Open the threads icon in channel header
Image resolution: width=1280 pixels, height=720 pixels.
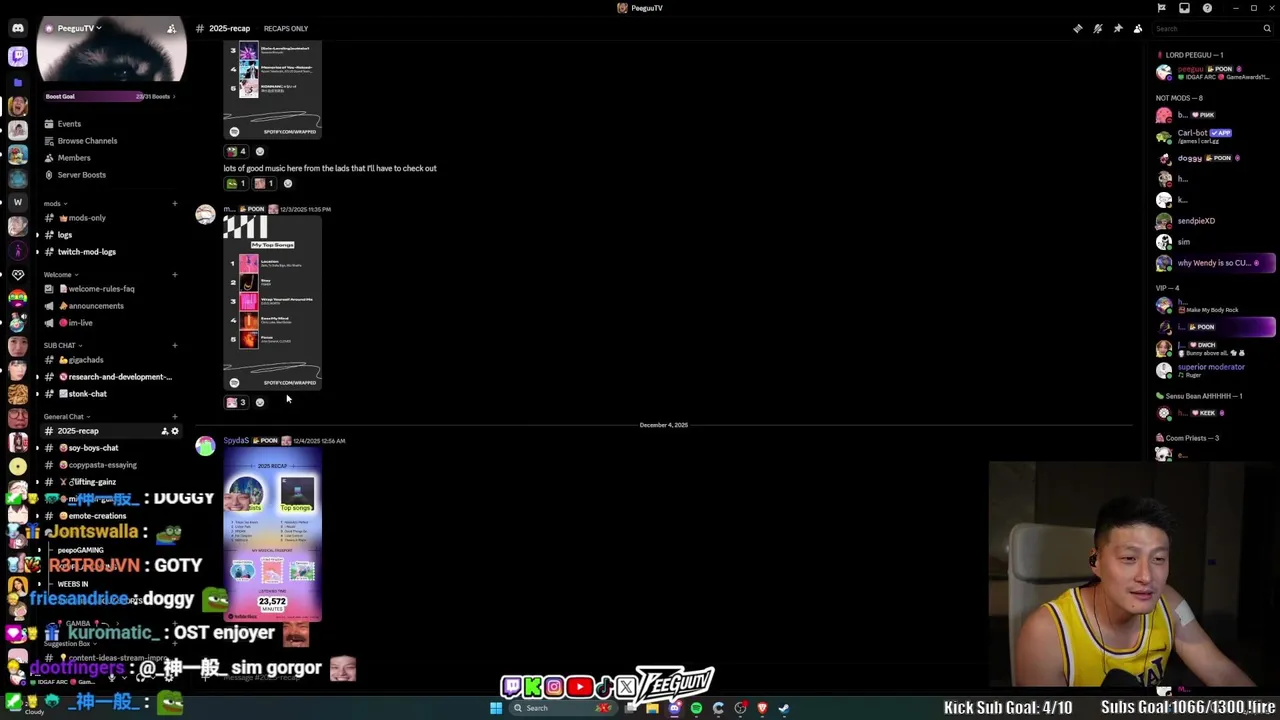click(x=1077, y=28)
